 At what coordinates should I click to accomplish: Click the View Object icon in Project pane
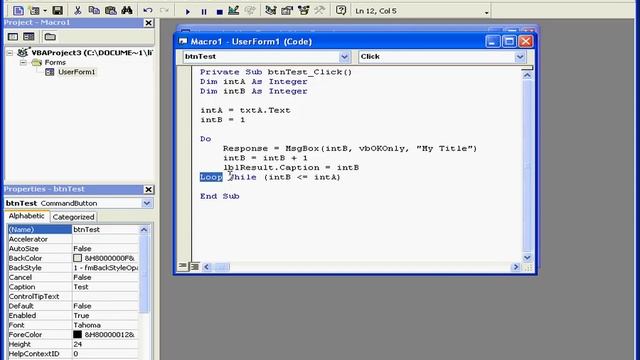coord(29,37)
